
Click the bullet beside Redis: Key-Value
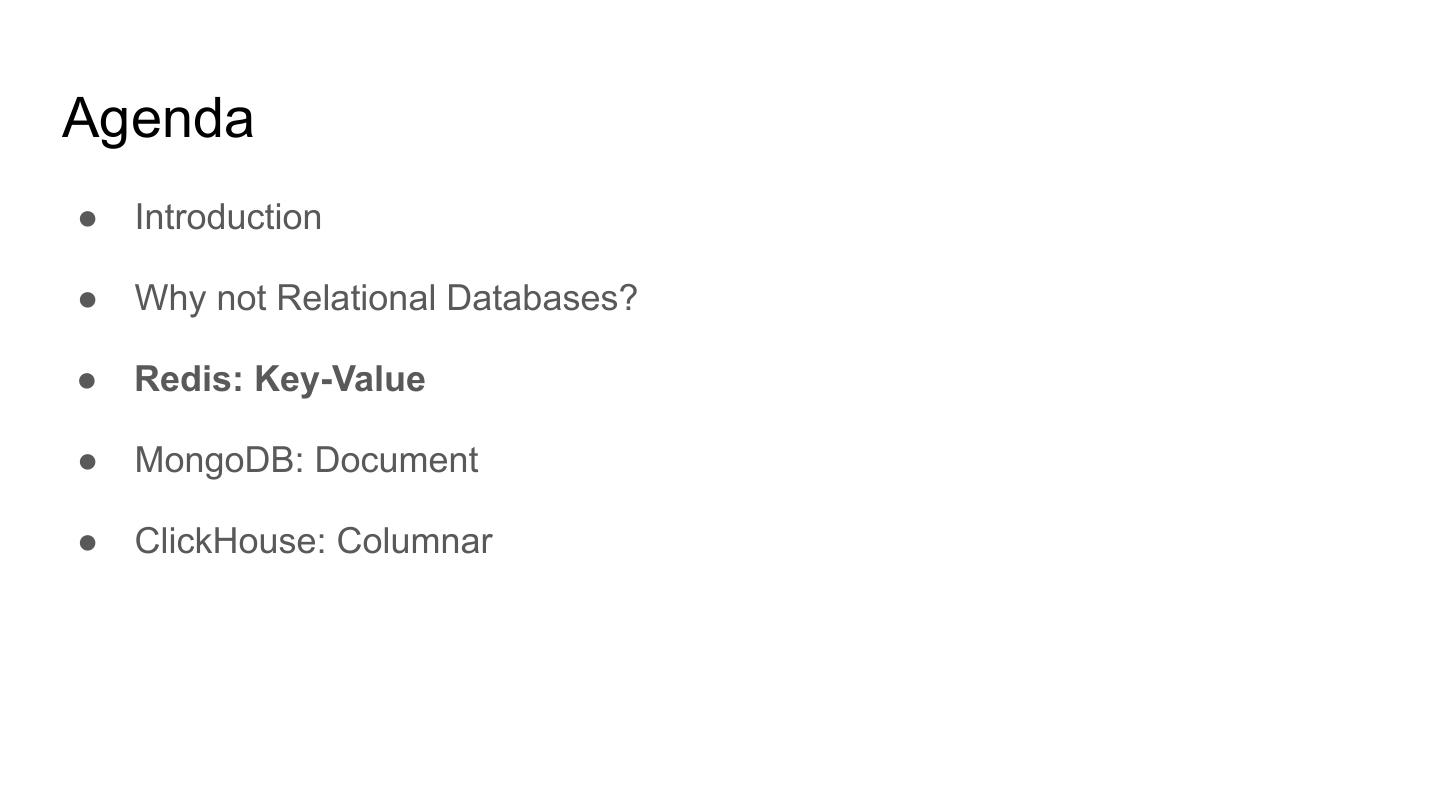pyautogui.click(x=88, y=380)
